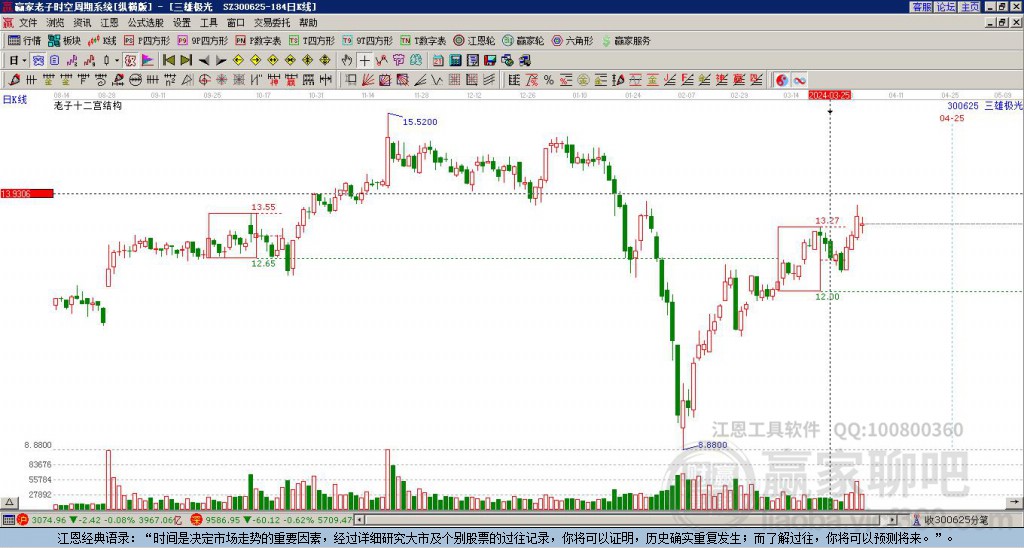Open the 六角形 hexagon tool
This screenshot has width=1024, height=548.
point(572,40)
